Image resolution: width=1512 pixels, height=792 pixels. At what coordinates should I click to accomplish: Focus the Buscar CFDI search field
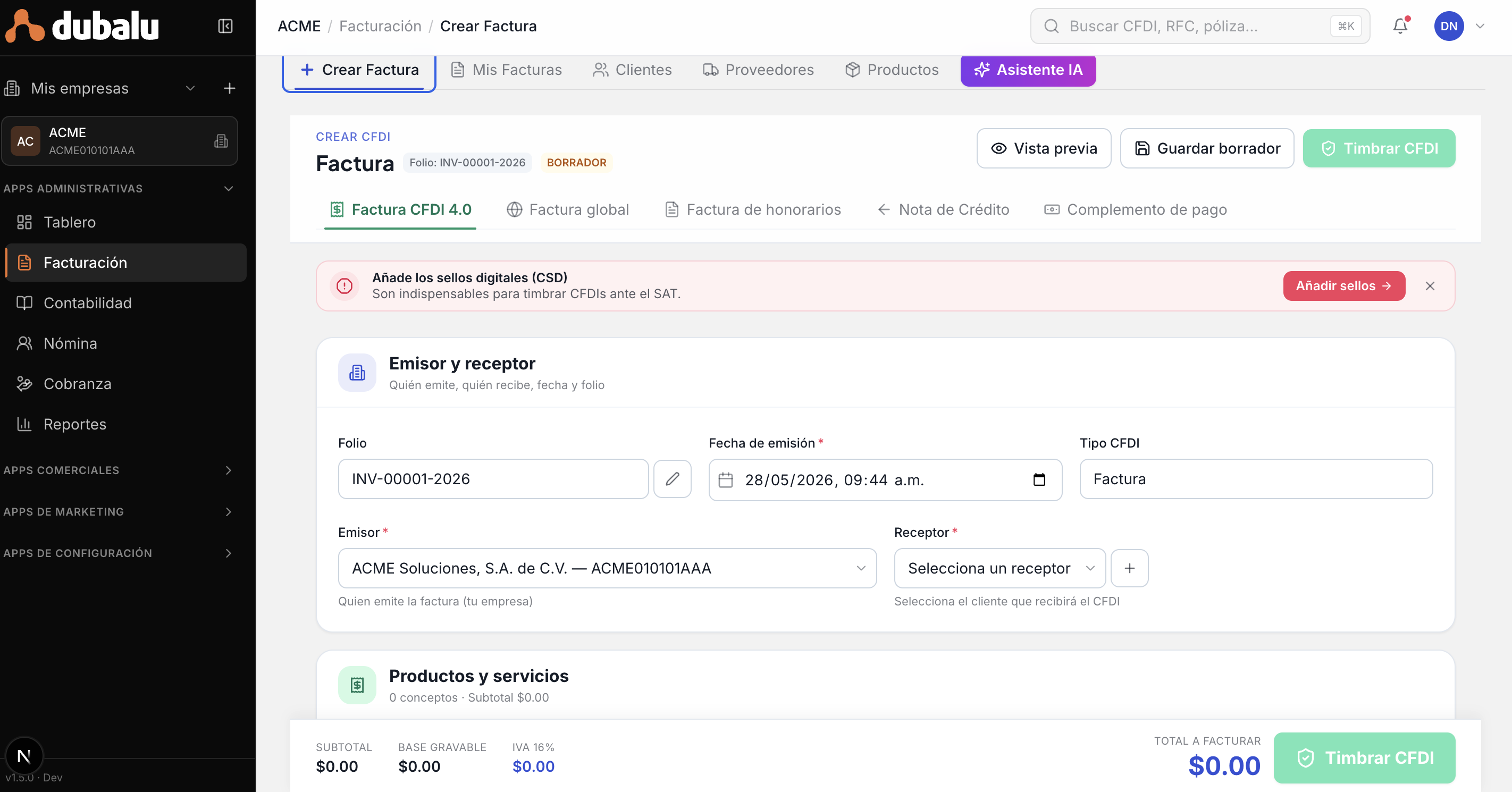tap(1200, 26)
